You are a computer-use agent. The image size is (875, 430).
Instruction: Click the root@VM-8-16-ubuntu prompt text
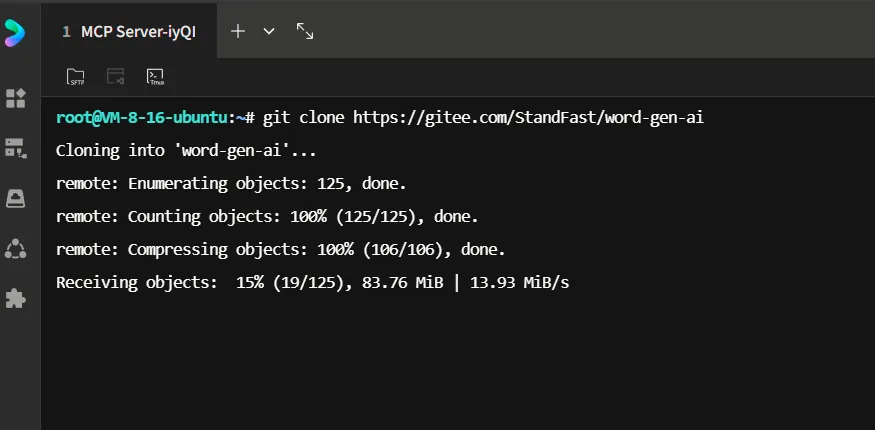coord(141,118)
